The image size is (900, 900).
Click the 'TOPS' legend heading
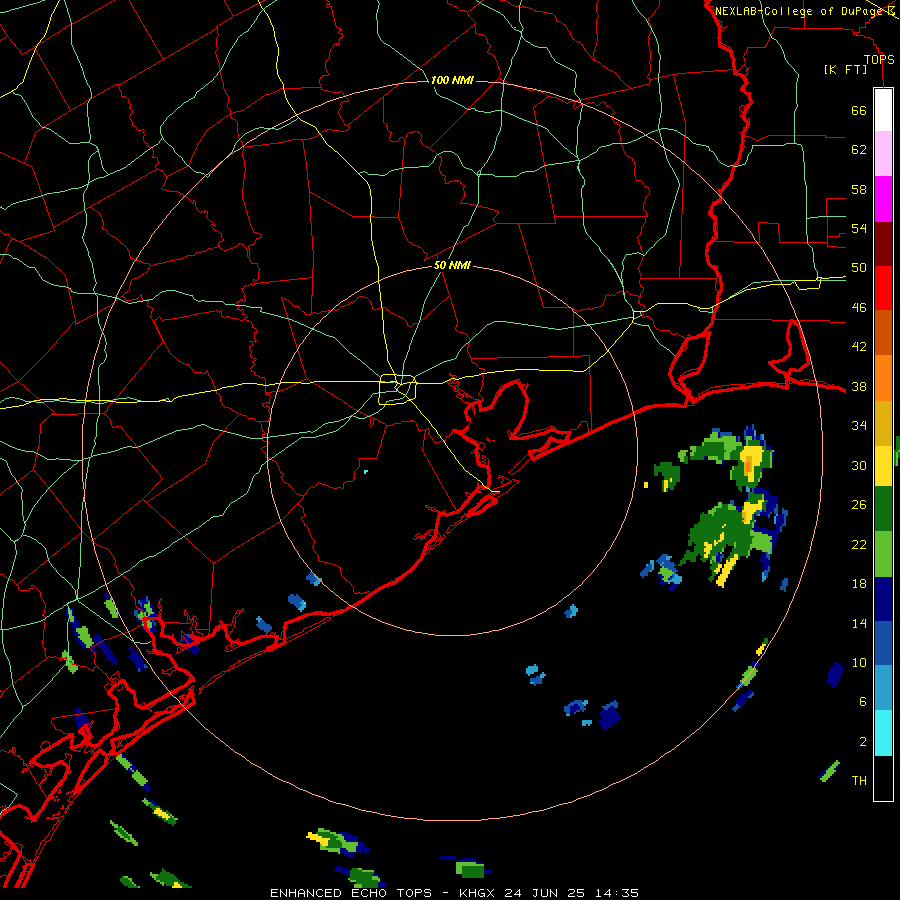879,59
